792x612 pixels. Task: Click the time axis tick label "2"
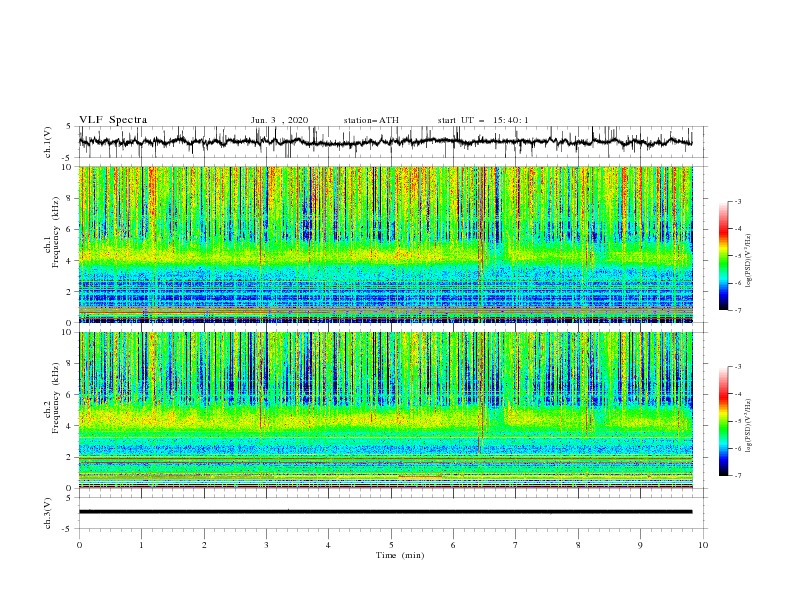(204, 545)
